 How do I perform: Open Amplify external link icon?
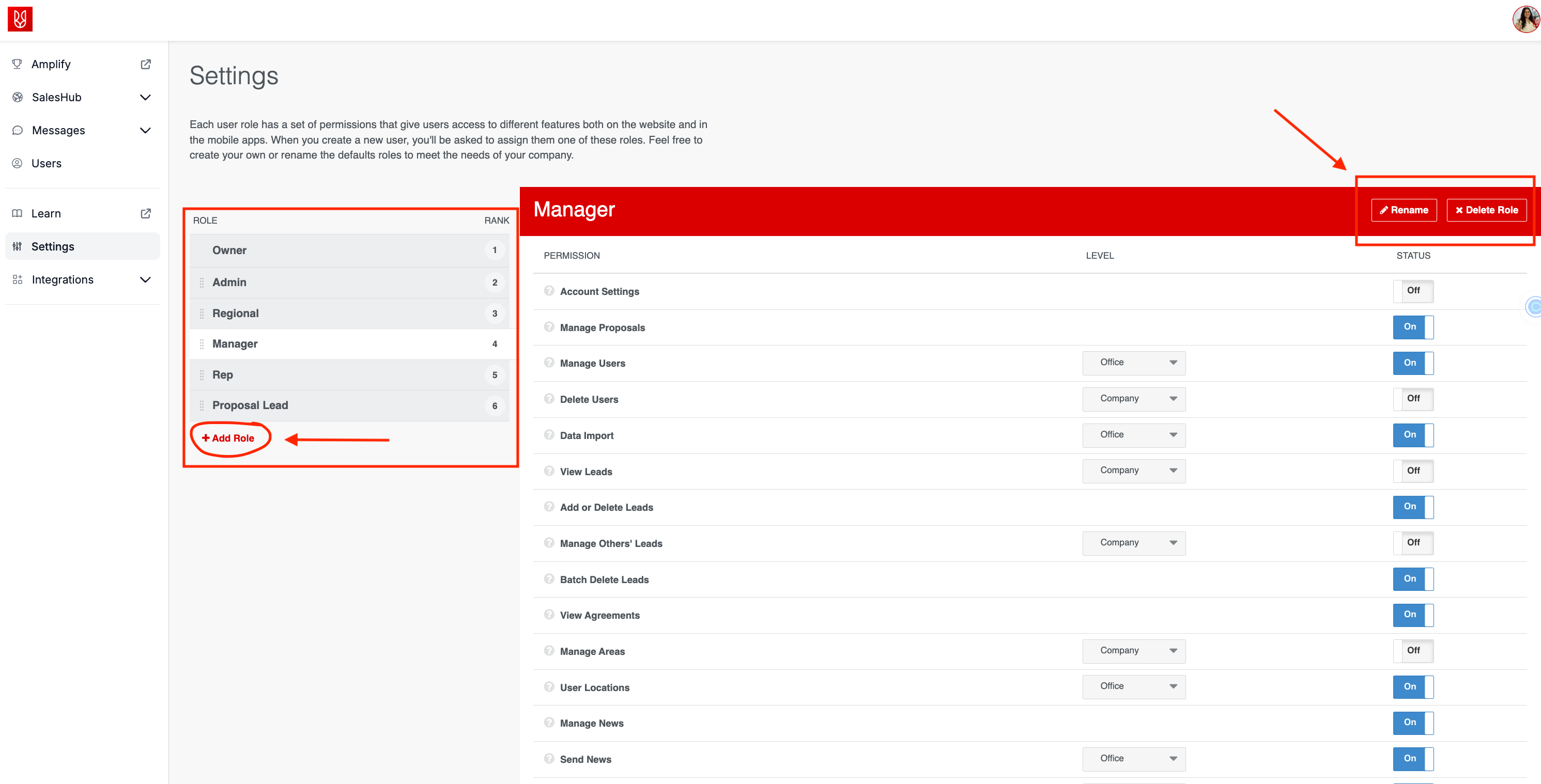[145, 64]
